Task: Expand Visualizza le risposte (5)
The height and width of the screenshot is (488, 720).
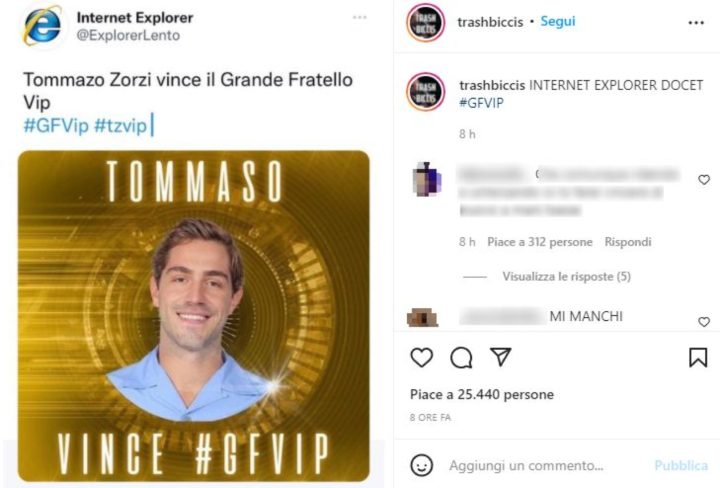Action: tap(566, 276)
